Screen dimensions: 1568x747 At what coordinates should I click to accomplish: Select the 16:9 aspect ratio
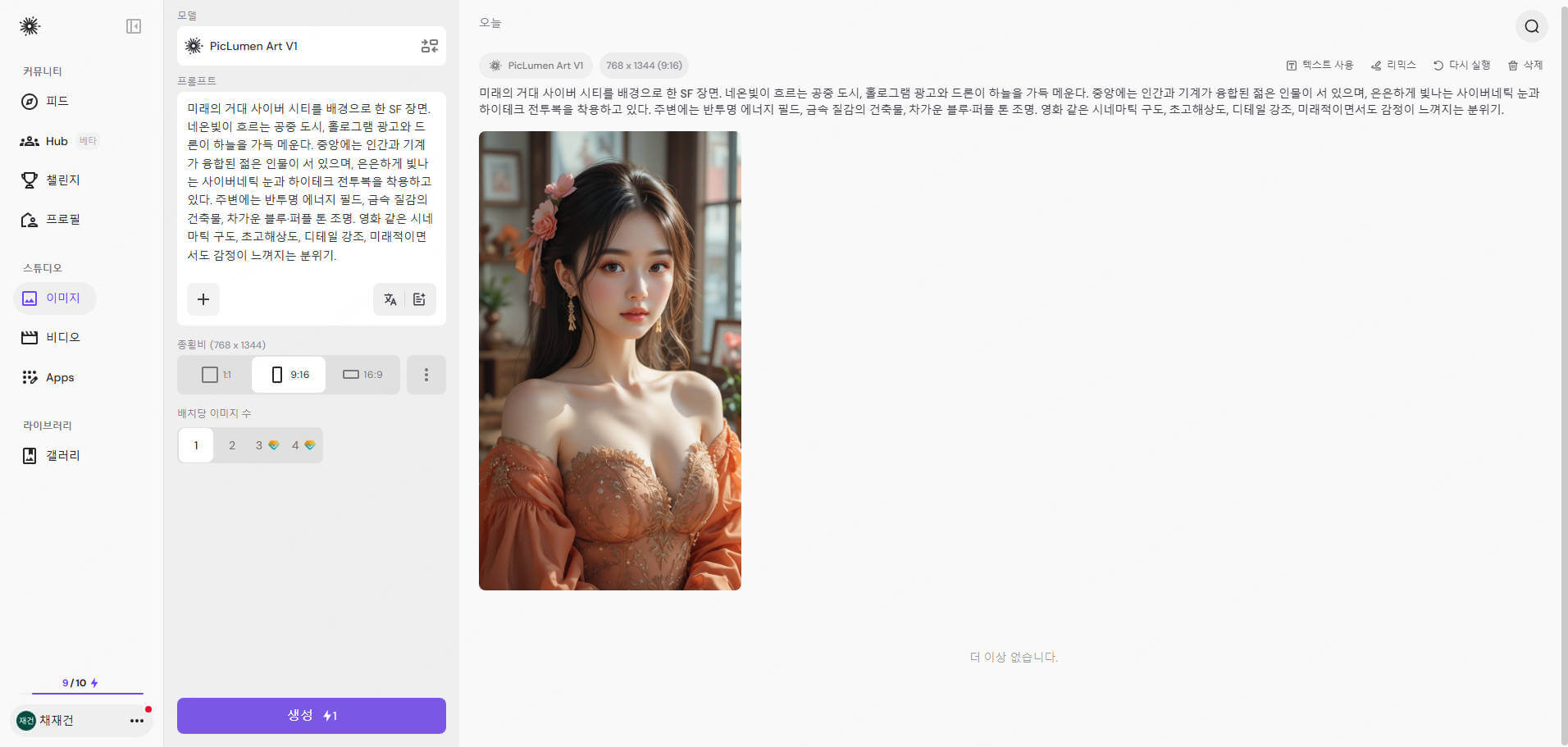pos(363,375)
